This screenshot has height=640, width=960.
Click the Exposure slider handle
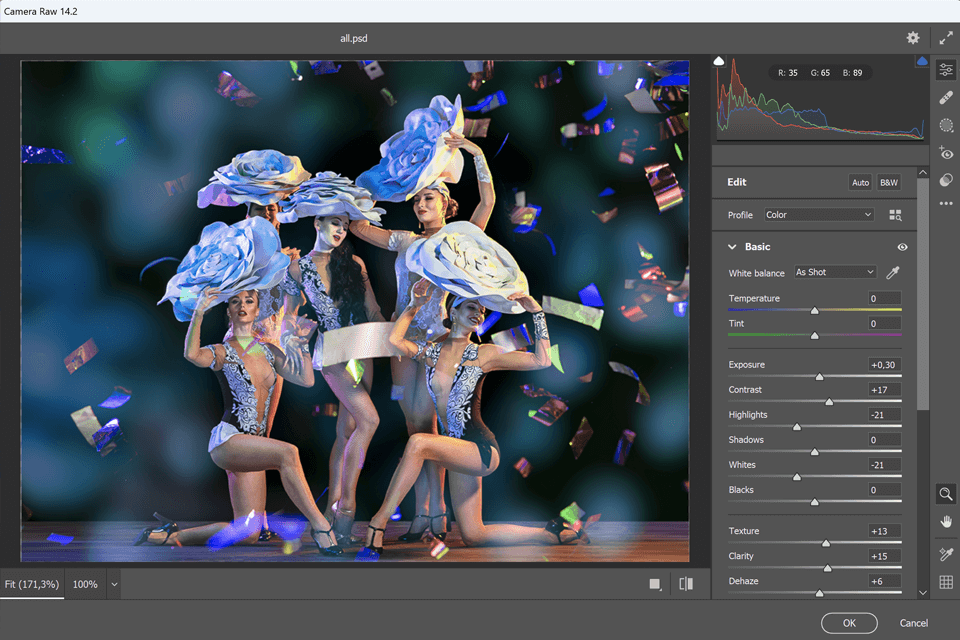click(x=819, y=377)
